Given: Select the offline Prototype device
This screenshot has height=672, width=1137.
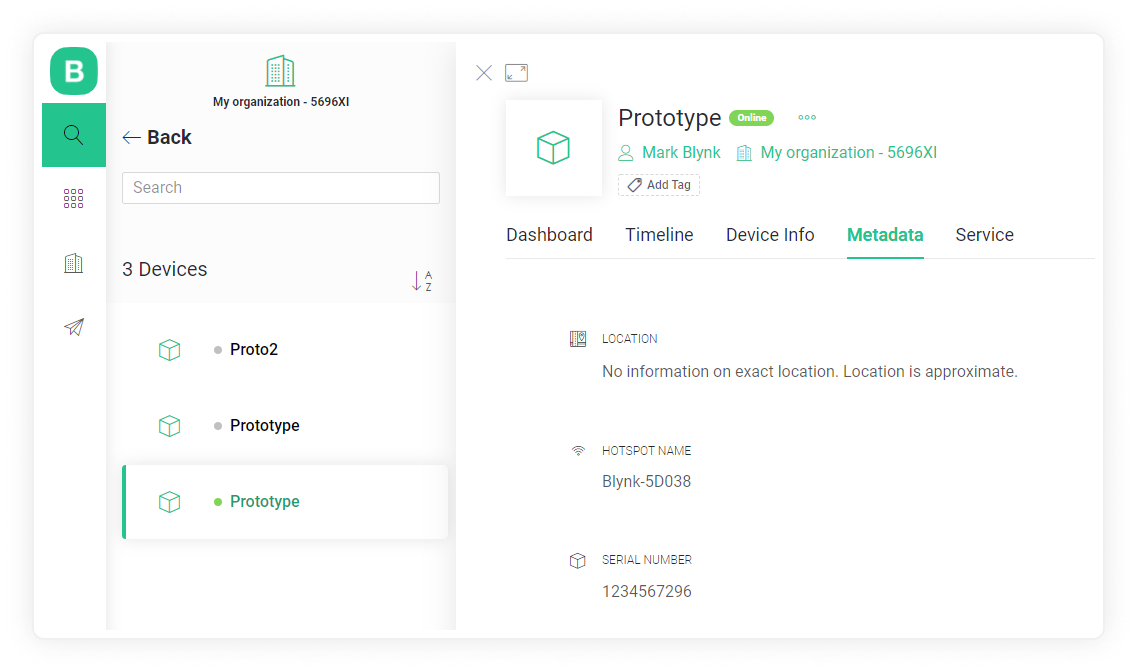Looking at the screenshot, I should (x=264, y=426).
